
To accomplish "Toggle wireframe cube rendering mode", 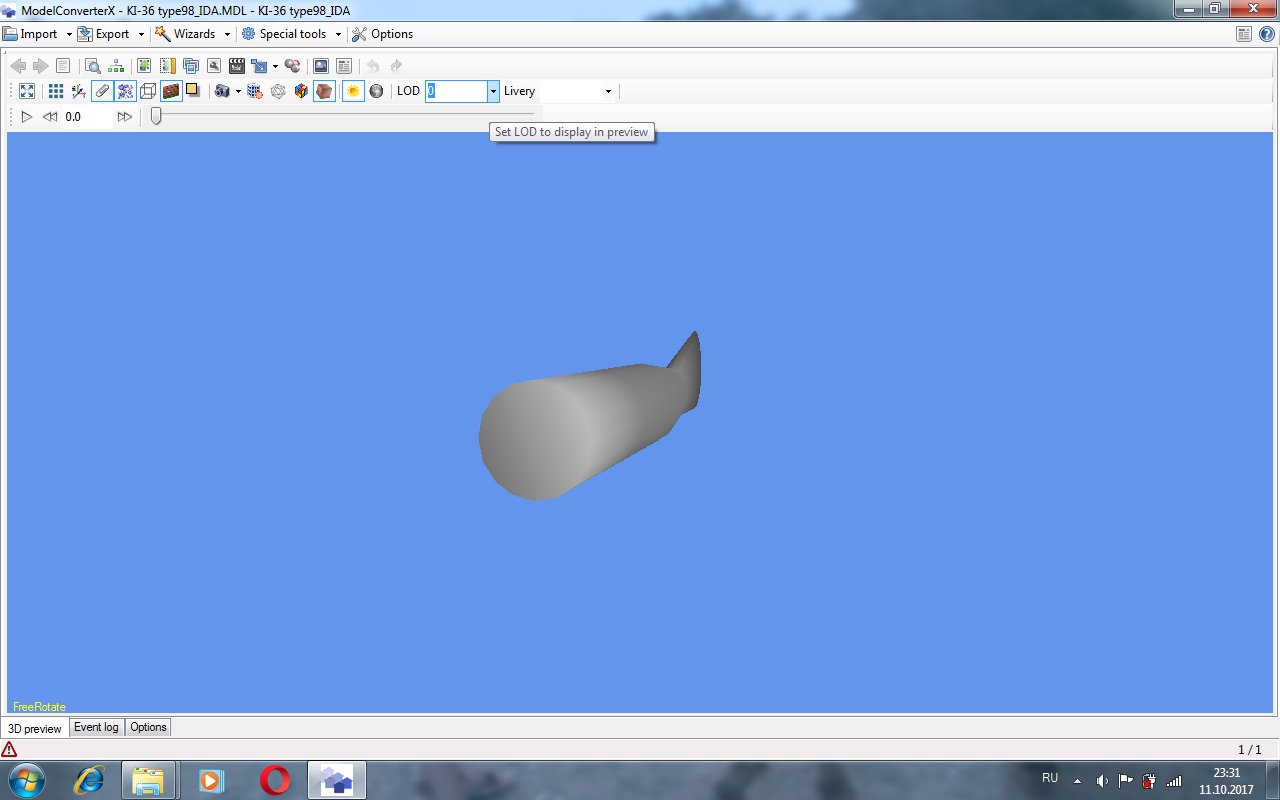I will (x=148, y=91).
